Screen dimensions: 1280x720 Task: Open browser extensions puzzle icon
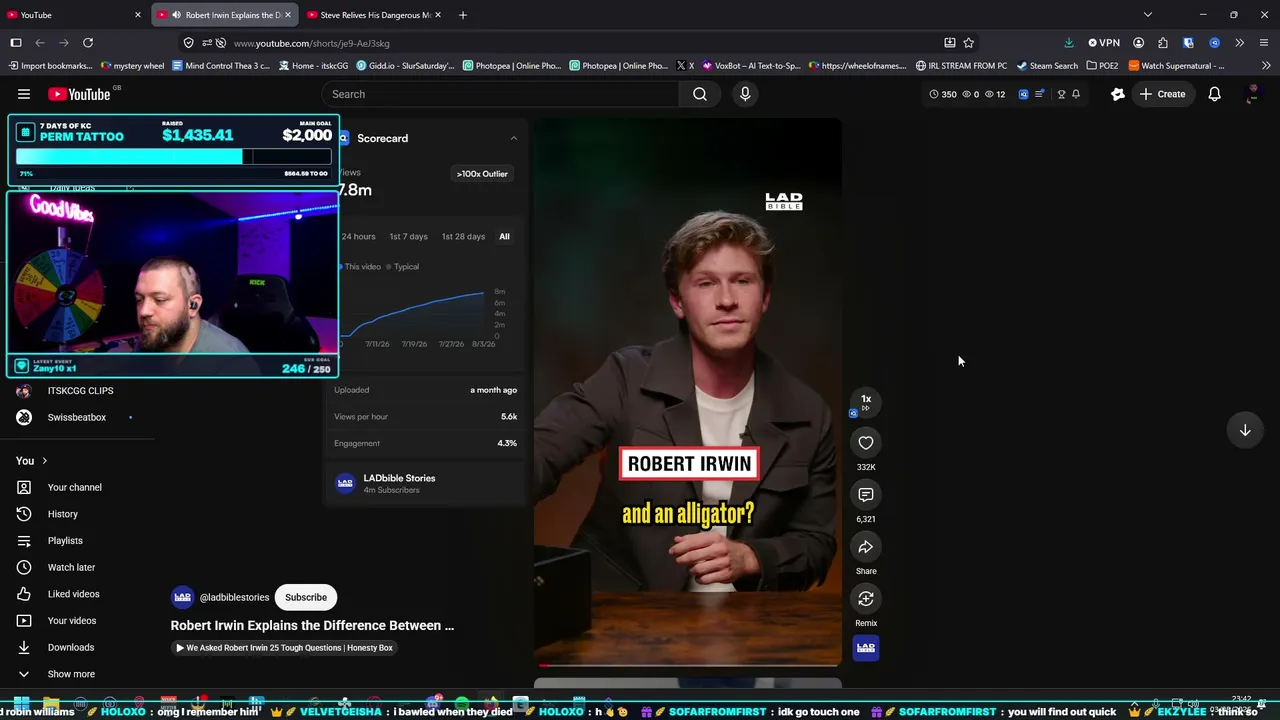1163,43
